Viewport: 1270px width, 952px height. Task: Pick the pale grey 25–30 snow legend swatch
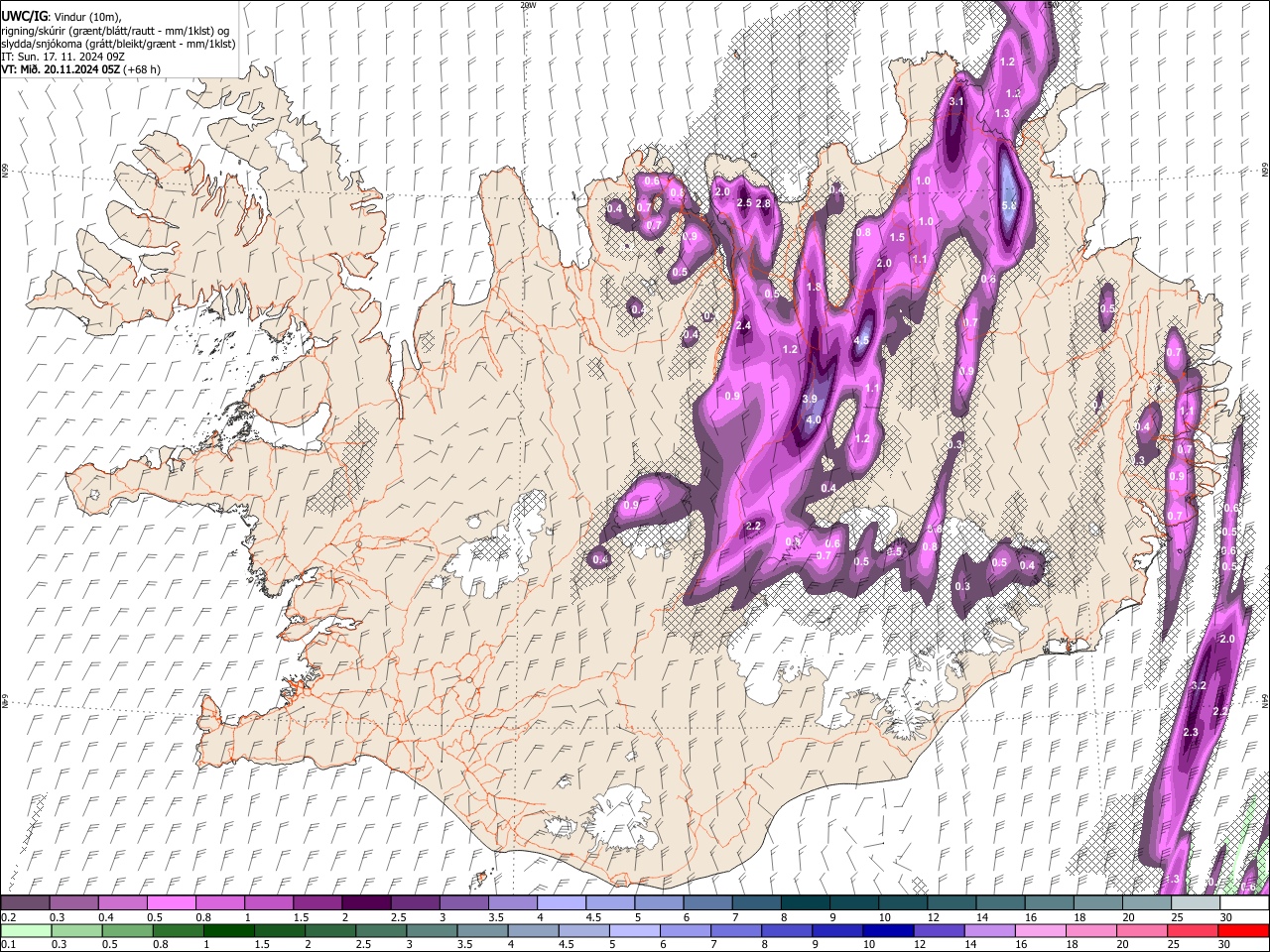(1196, 903)
